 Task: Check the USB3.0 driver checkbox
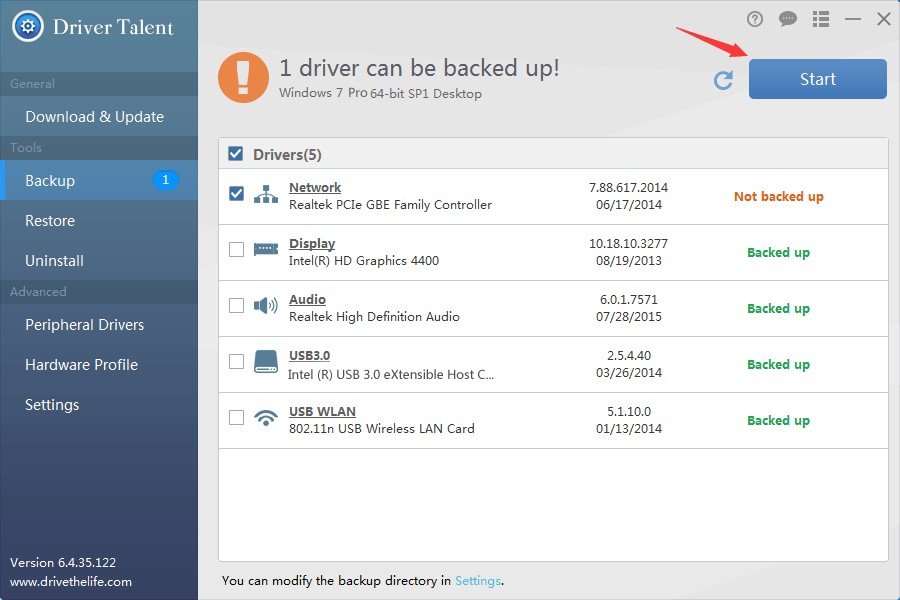pyautogui.click(x=236, y=362)
